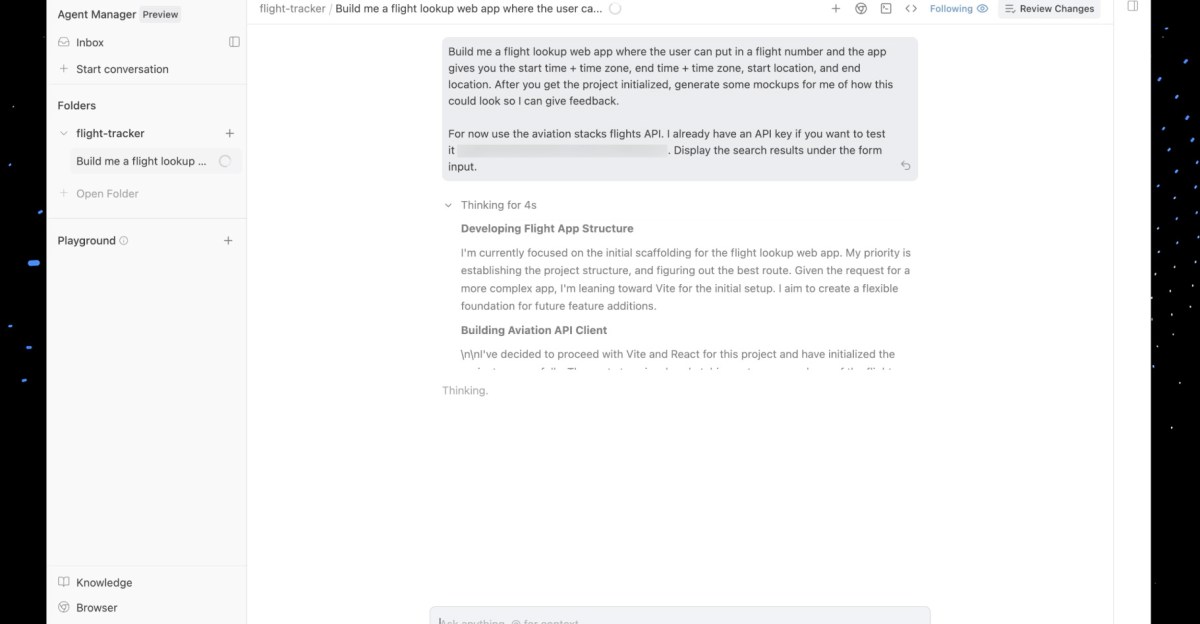
Task: Click the plus icon in top toolbar
Action: tap(836, 8)
